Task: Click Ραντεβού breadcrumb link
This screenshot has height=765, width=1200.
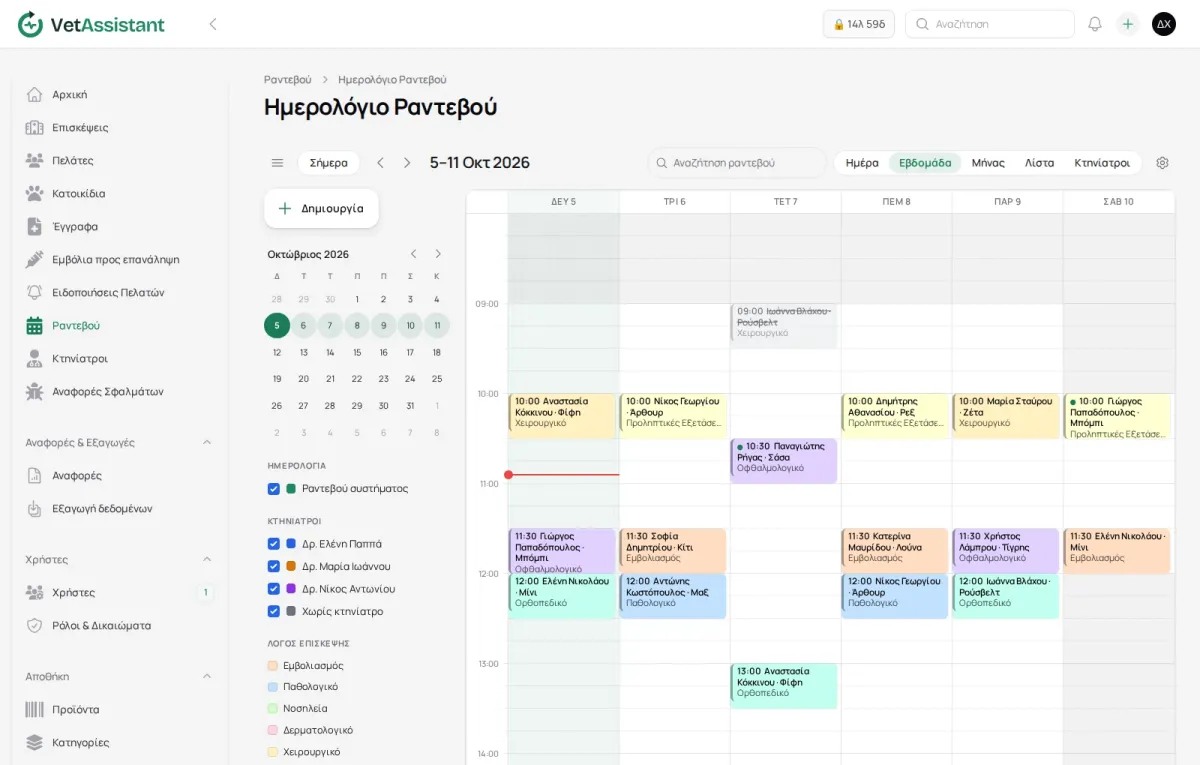Action: [288, 79]
